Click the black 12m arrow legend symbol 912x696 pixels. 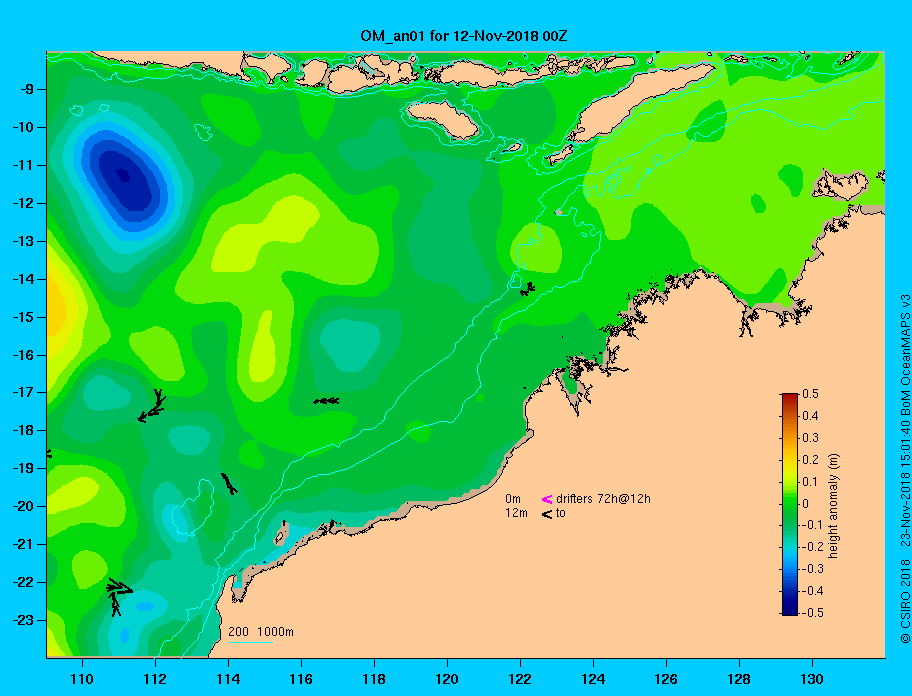pos(547,514)
